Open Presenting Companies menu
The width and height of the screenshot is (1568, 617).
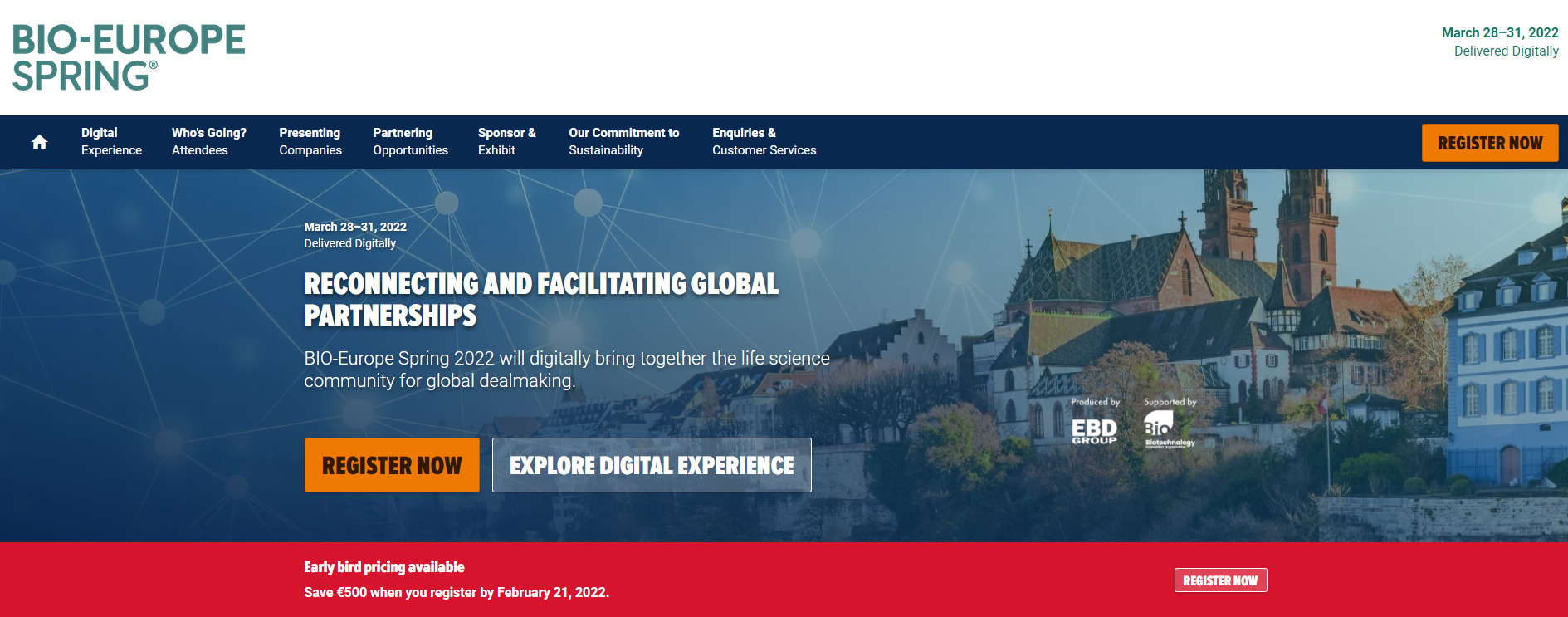310,142
